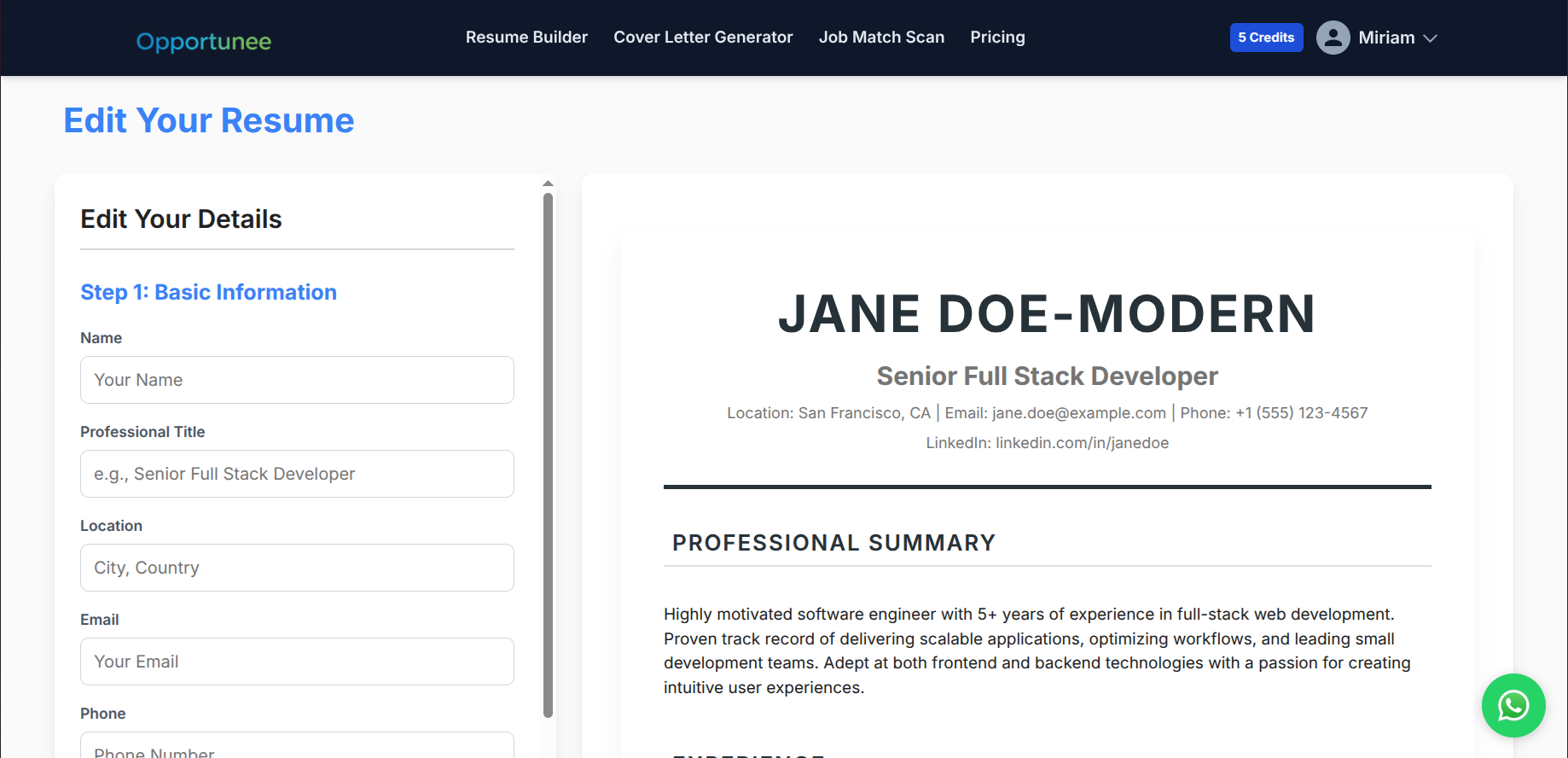
Task: Open the Resume Builder menu item
Action: (x=526, y=38)
